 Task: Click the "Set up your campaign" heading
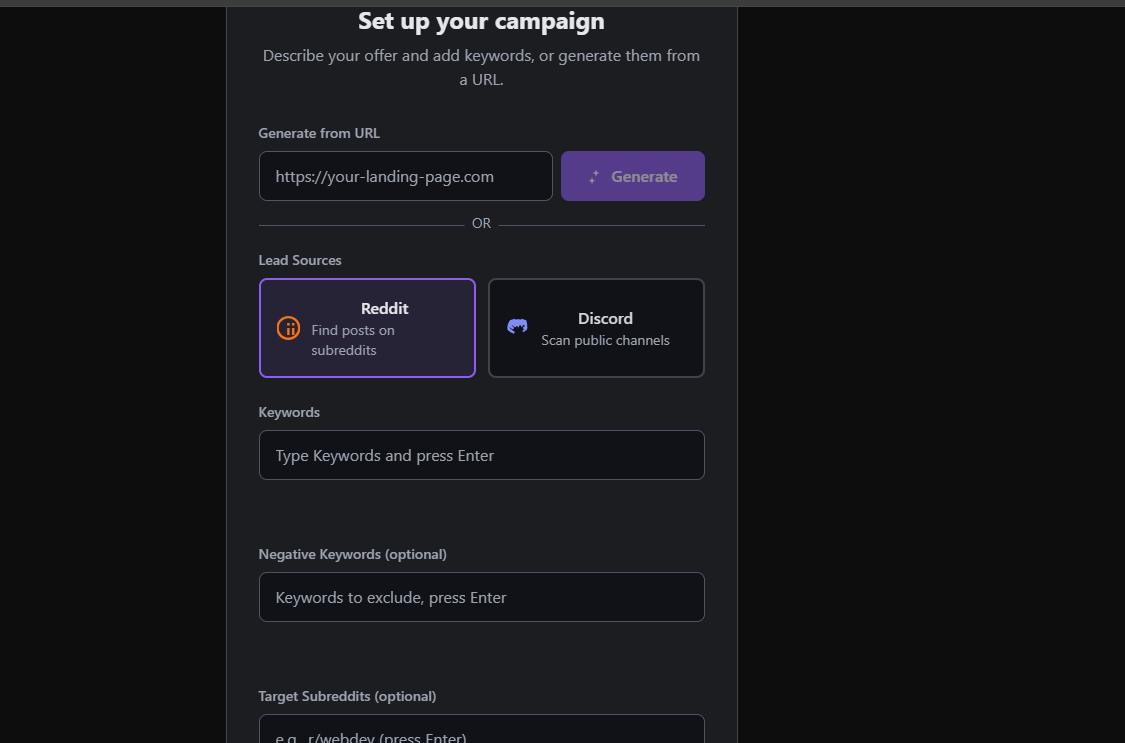tap(481, 21)
